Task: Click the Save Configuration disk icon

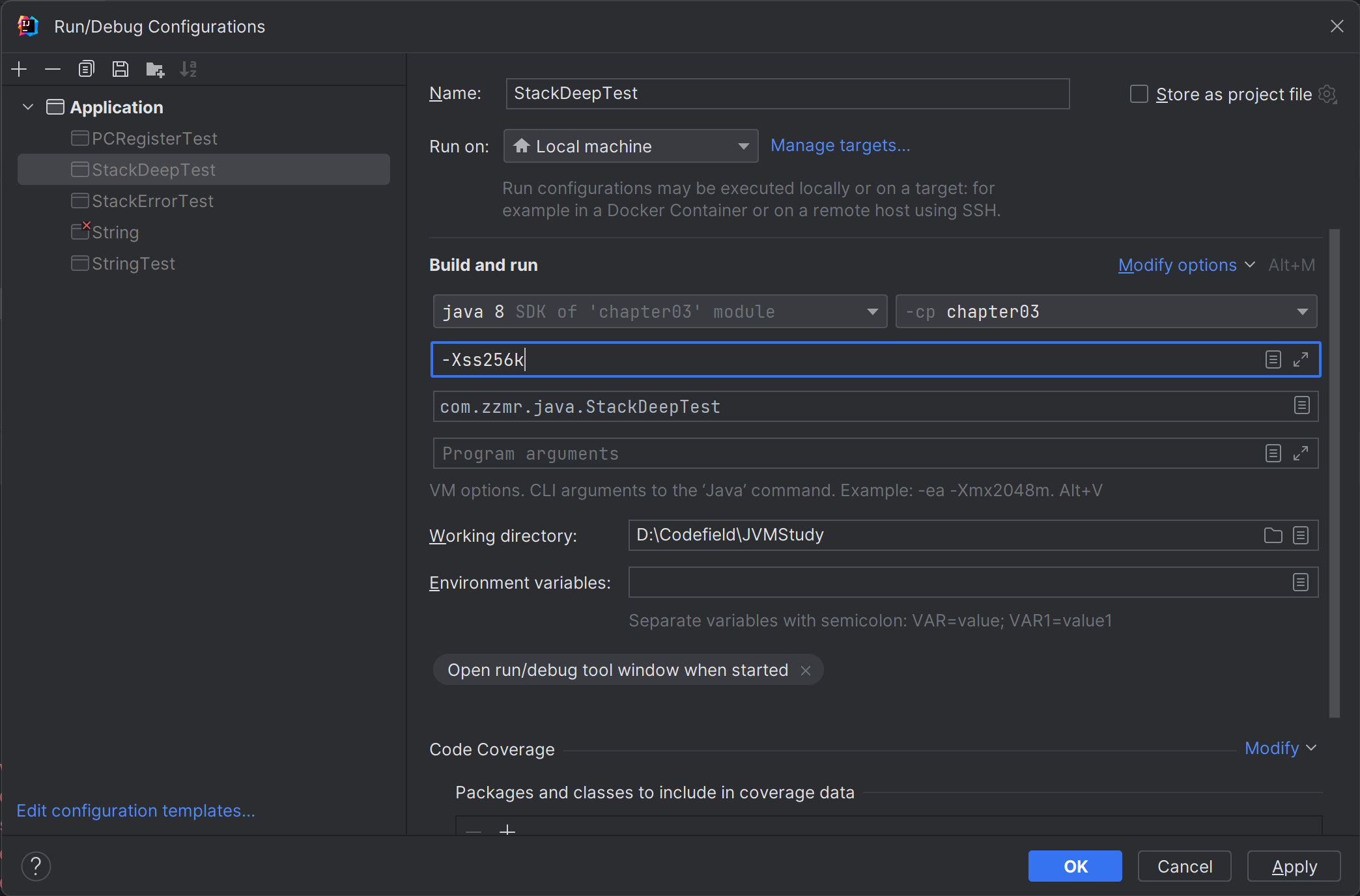Action: click(x=120, y=69)
